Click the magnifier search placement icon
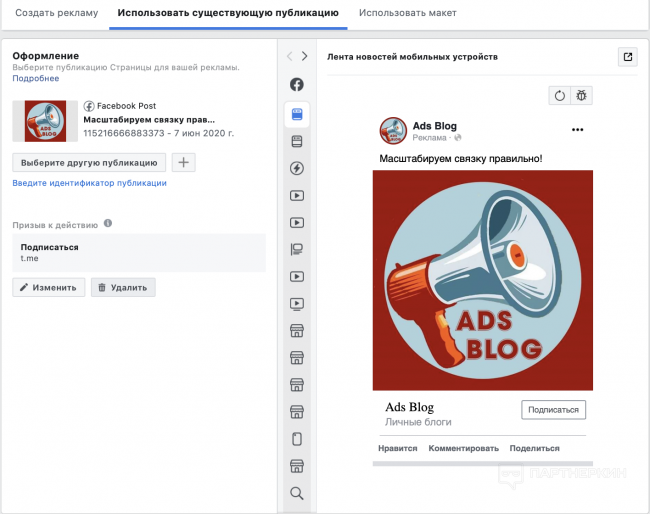 (x=297, y=493)
